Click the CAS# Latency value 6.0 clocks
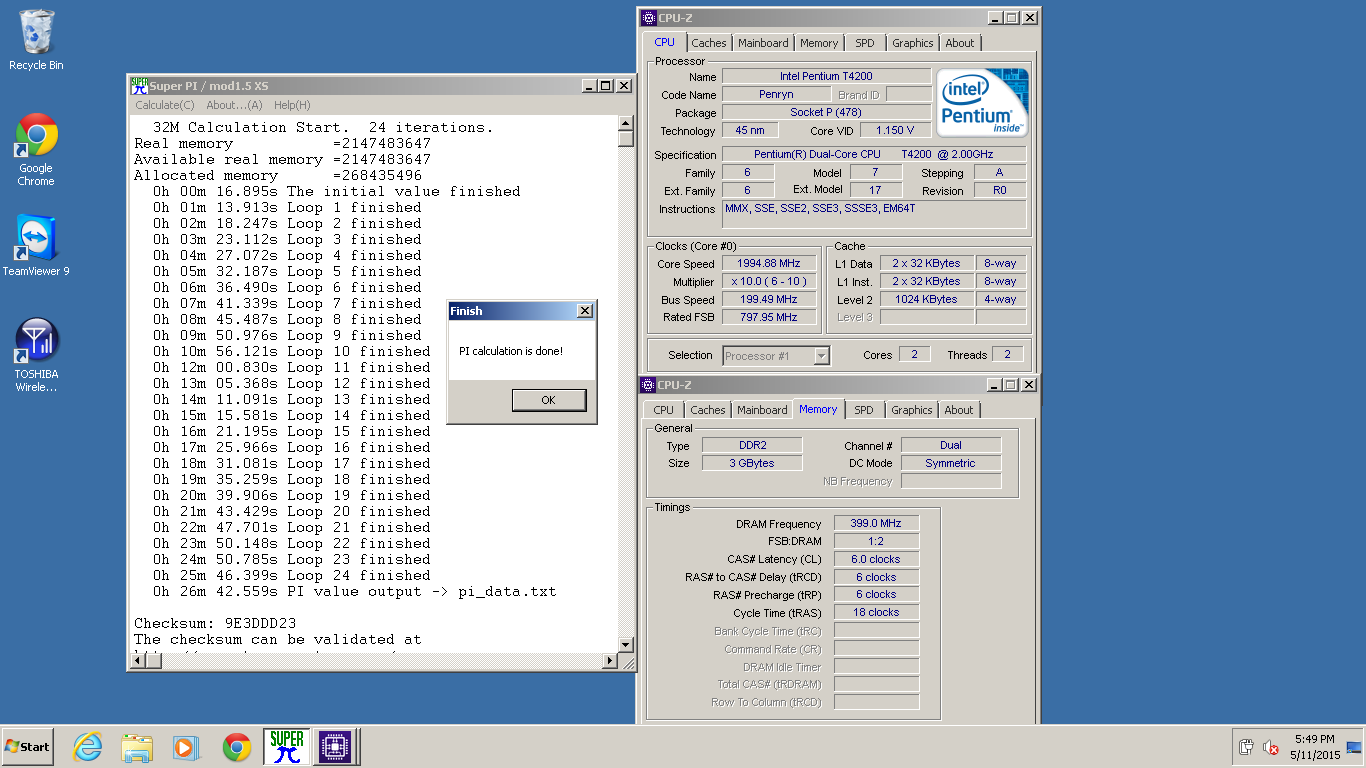The width and height of the screenshot is (1366, 768). (876, 560)
